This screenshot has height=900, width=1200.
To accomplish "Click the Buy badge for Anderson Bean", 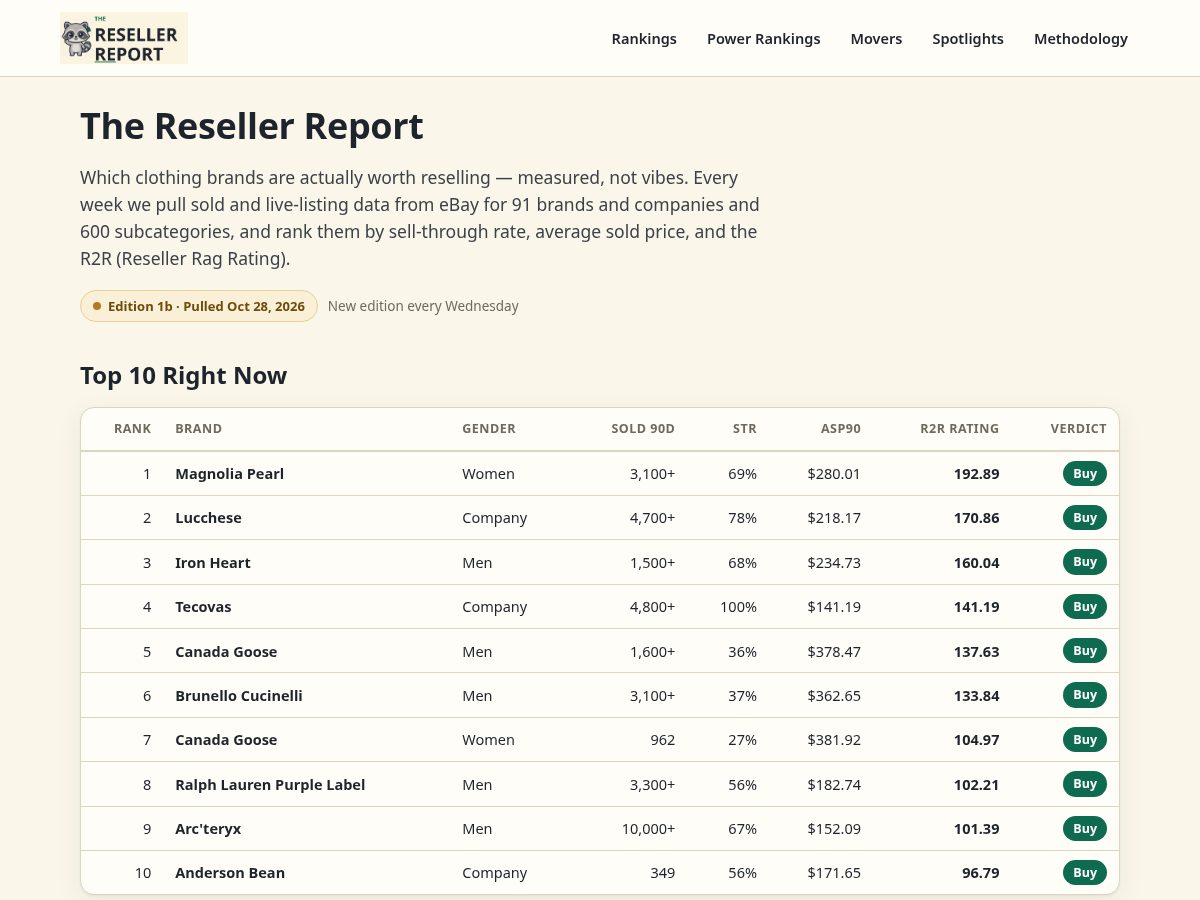I will (1085, 873).
